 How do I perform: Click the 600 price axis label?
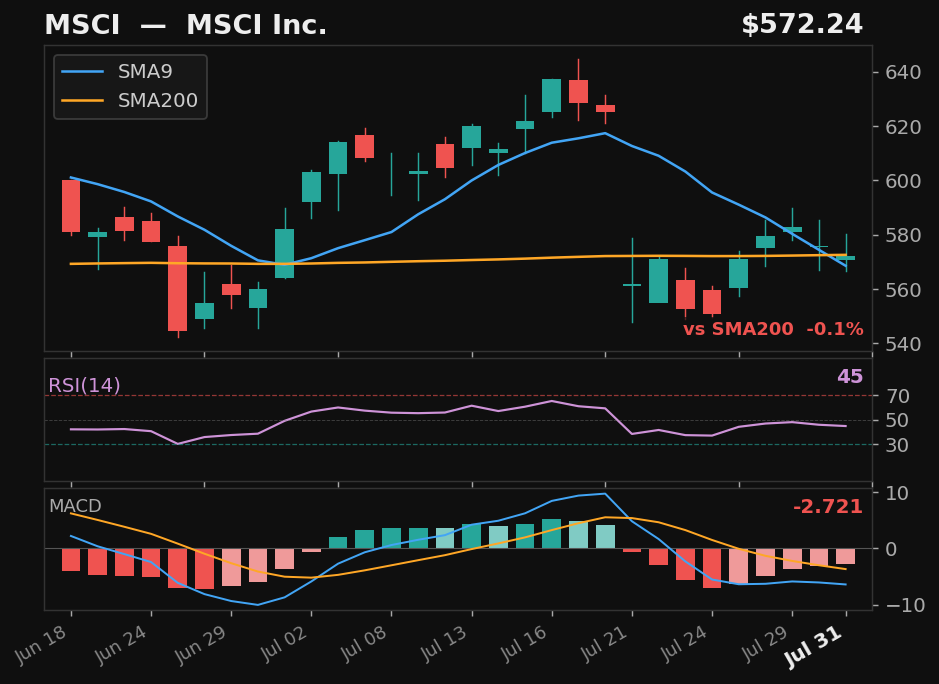904,181
